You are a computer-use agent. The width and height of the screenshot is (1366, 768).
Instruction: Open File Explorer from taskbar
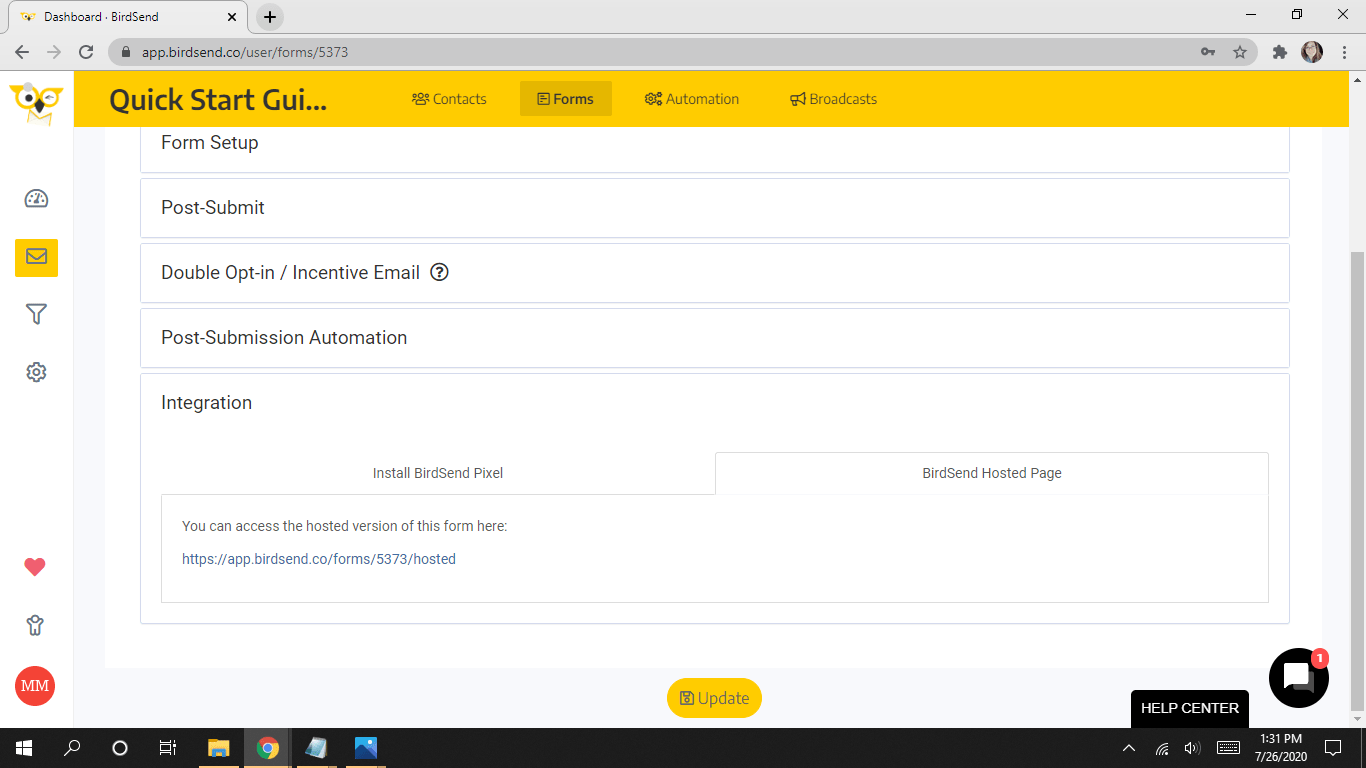(x=218, y=747)
